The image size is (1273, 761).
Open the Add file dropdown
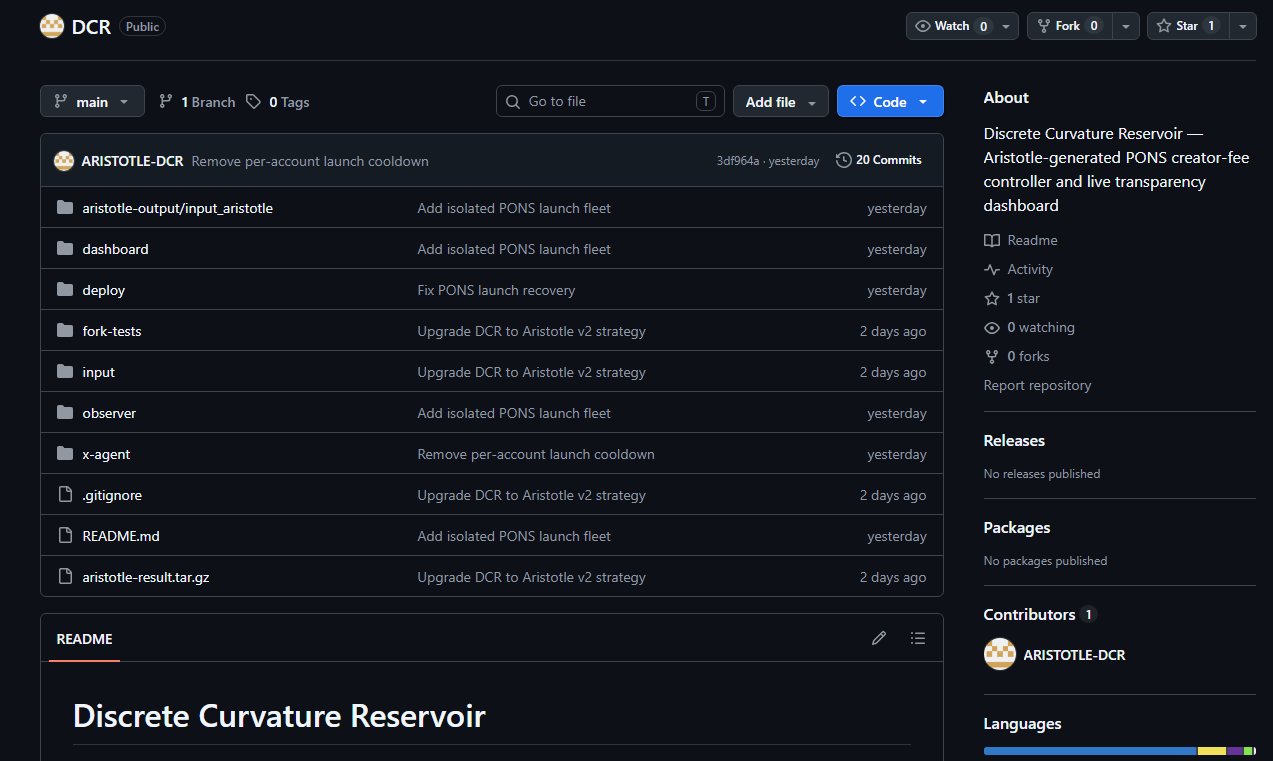(x=781, y=101)
